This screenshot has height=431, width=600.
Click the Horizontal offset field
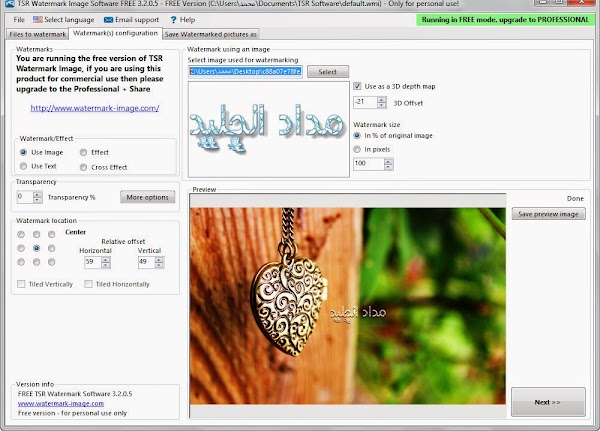tap(93, 262)
